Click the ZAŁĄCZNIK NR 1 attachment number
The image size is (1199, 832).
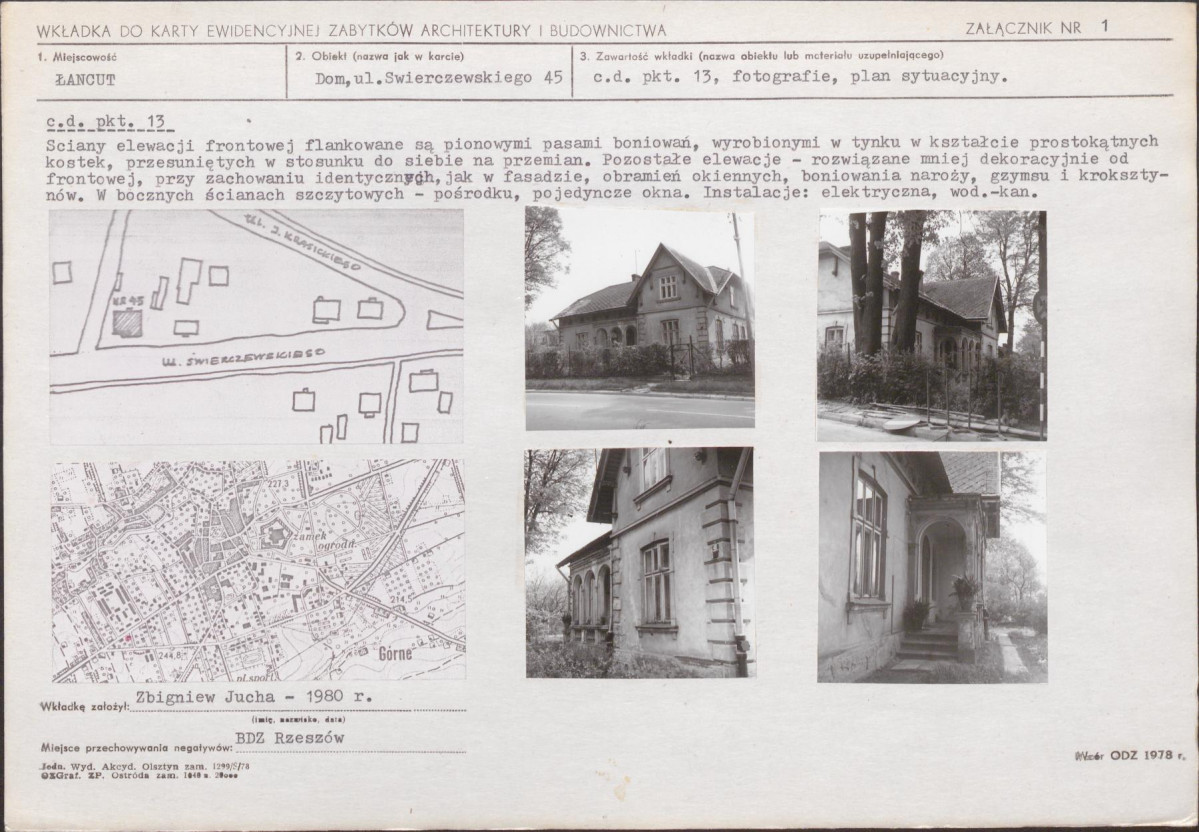click(x=1036, y=28)
